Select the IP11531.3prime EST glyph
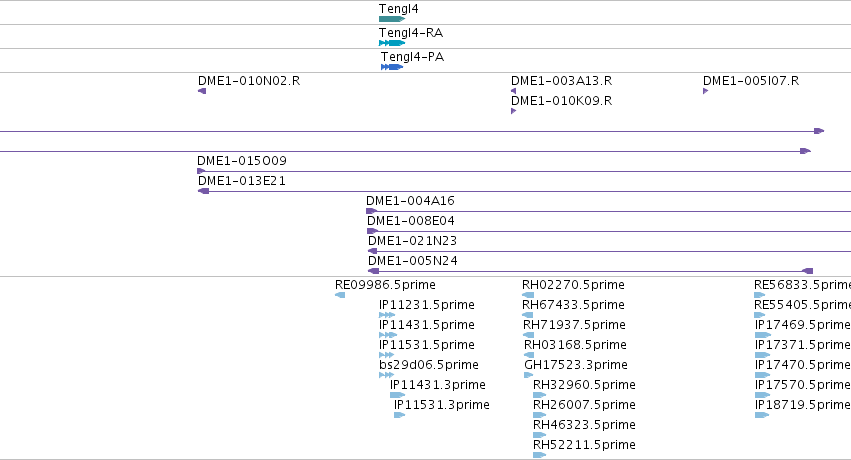This screenshot has height=460, width=851. pos(399,415)
